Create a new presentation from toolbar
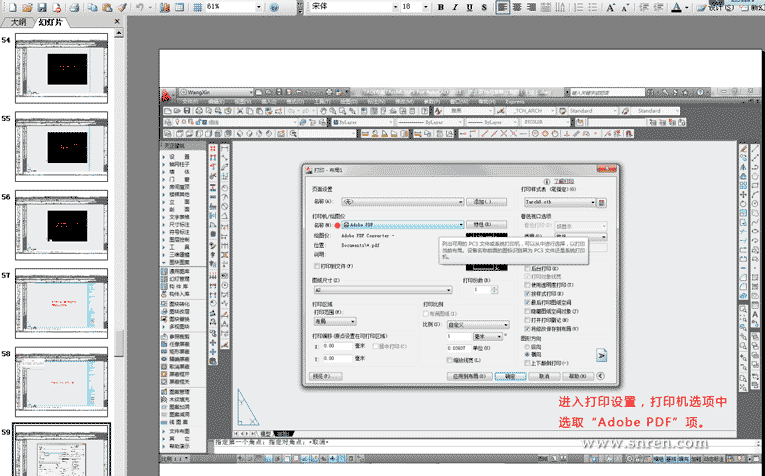 click(x=12, y=7)
